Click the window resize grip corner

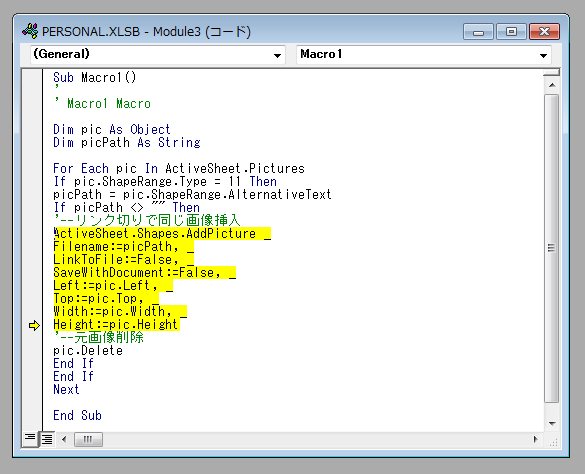click(x=554, y=442)
